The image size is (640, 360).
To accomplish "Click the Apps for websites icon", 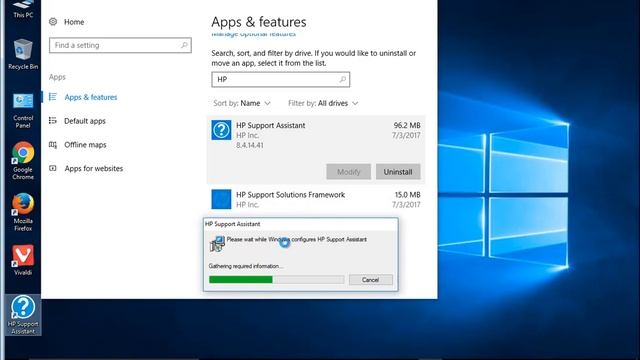I will [53, 168].
